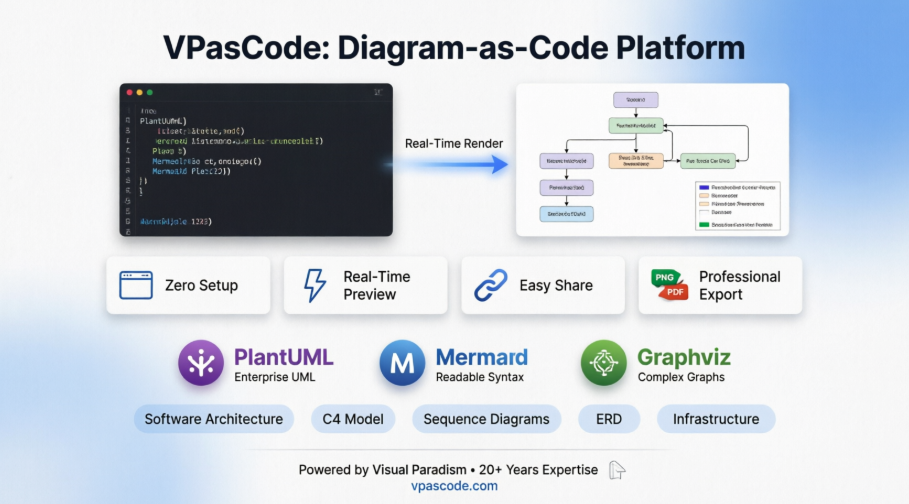
Task: Click the top purple node in flowchart
Action: pos(635,100)
